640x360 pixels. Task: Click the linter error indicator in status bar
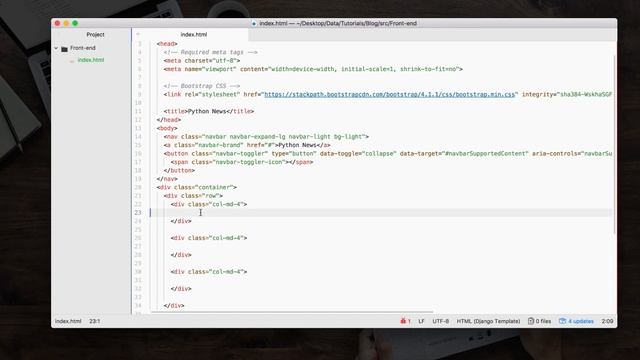[405, 321]
